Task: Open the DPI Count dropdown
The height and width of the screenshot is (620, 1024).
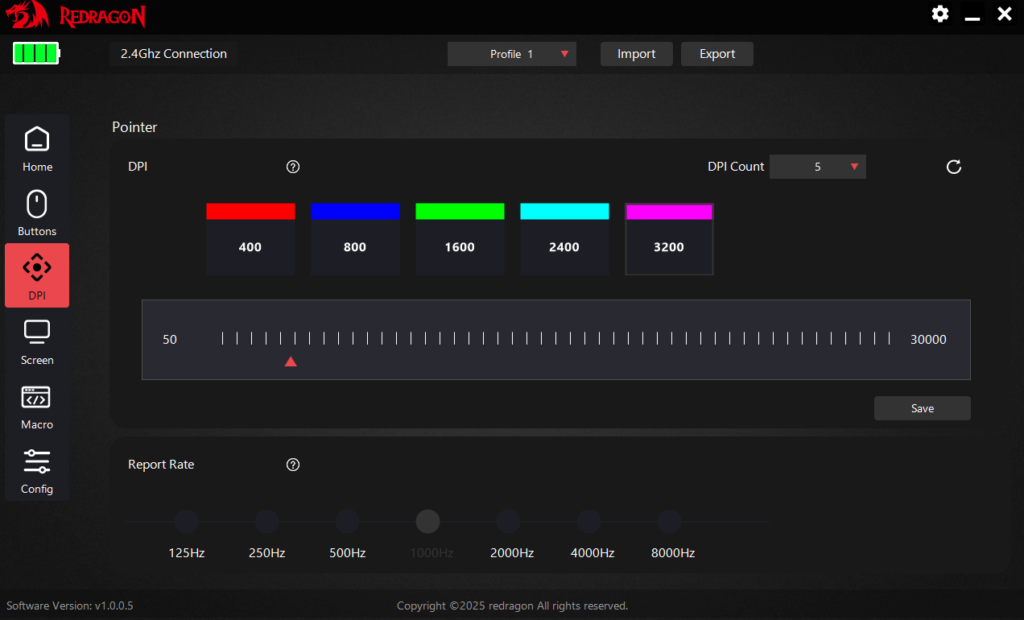Action: coord(817,167)
